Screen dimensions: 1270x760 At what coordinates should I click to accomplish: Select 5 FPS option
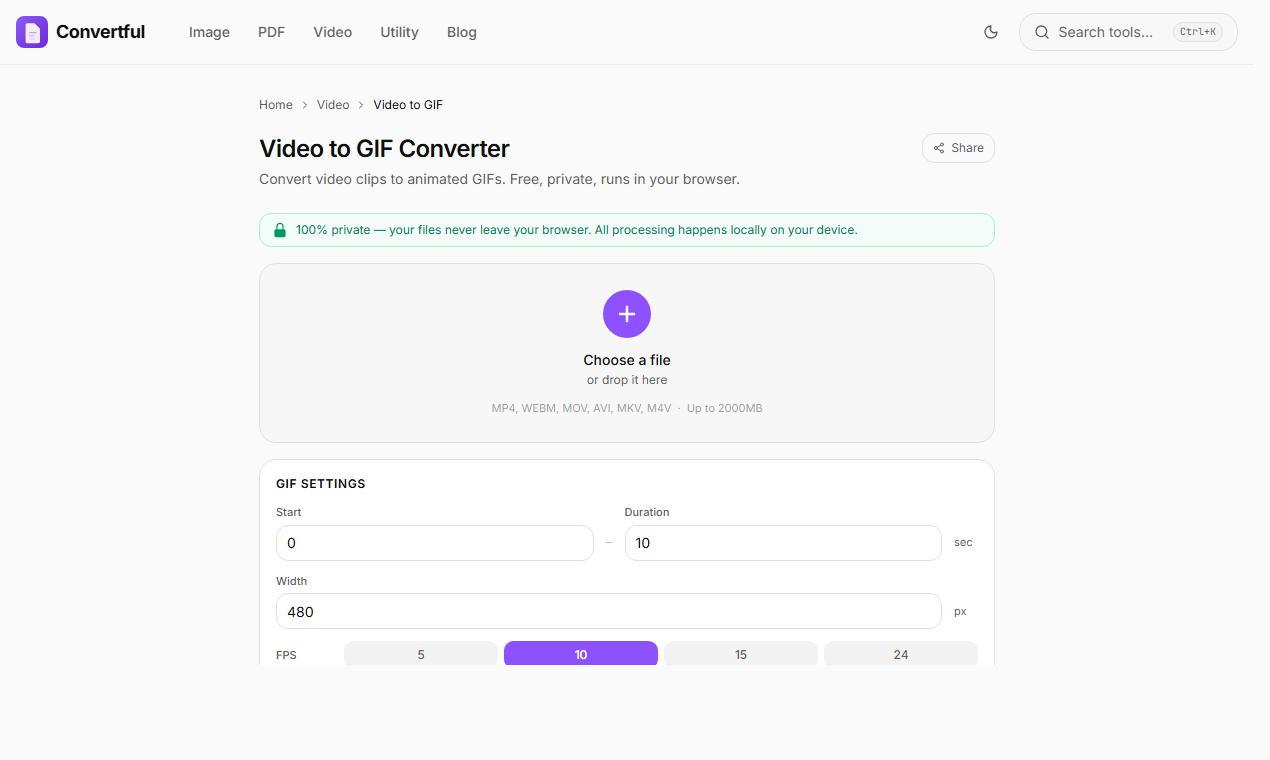421,654
